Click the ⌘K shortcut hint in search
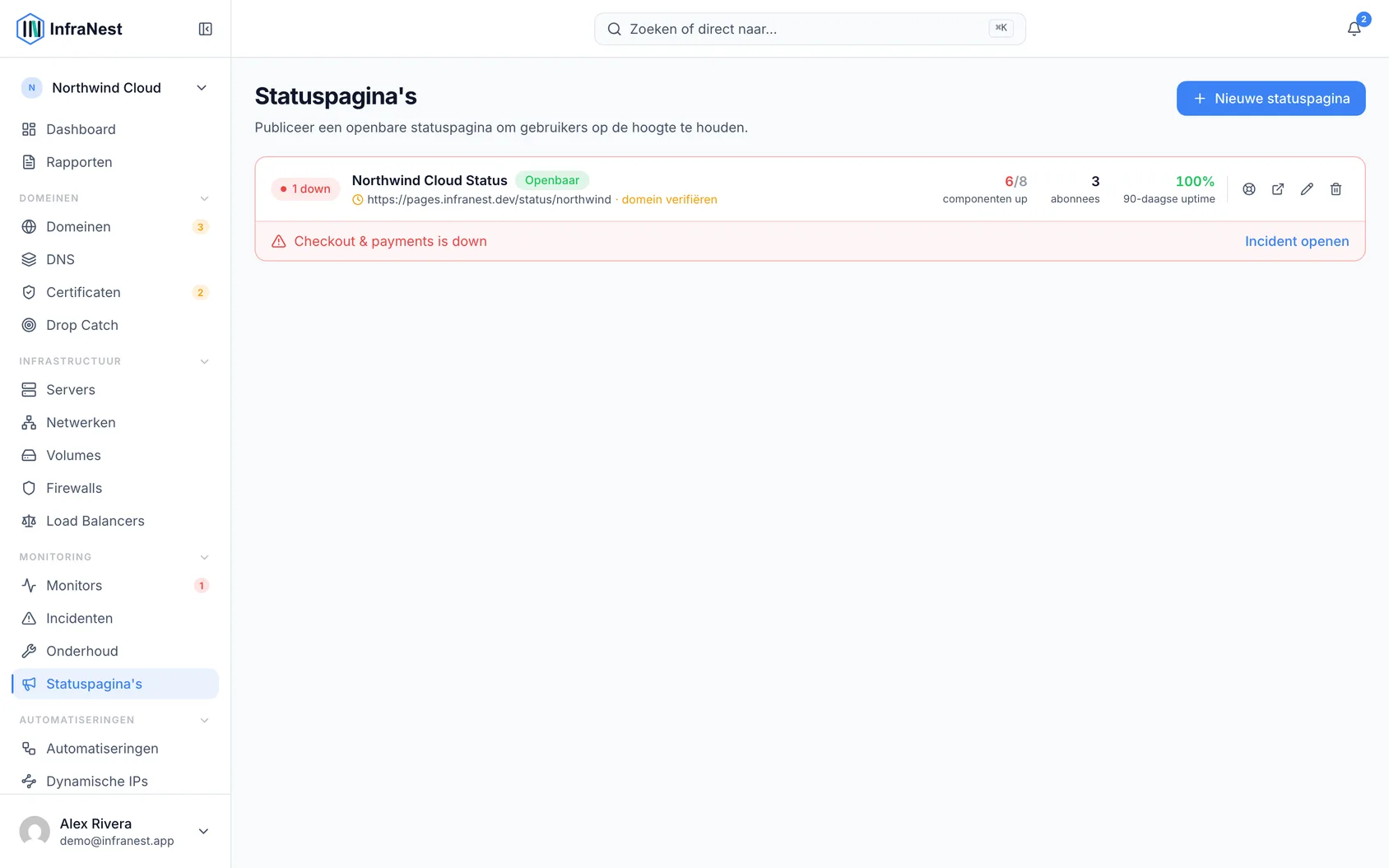The height and width of the screenshot is (868, 1389). pyautogui.click(x=1001, y=28)
